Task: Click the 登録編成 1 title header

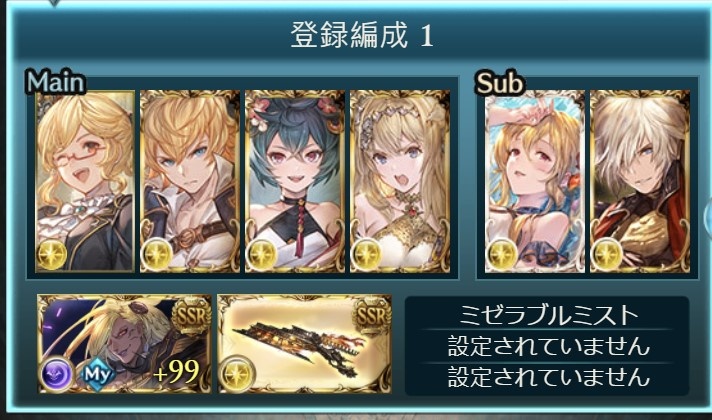Action: [361, 35]
